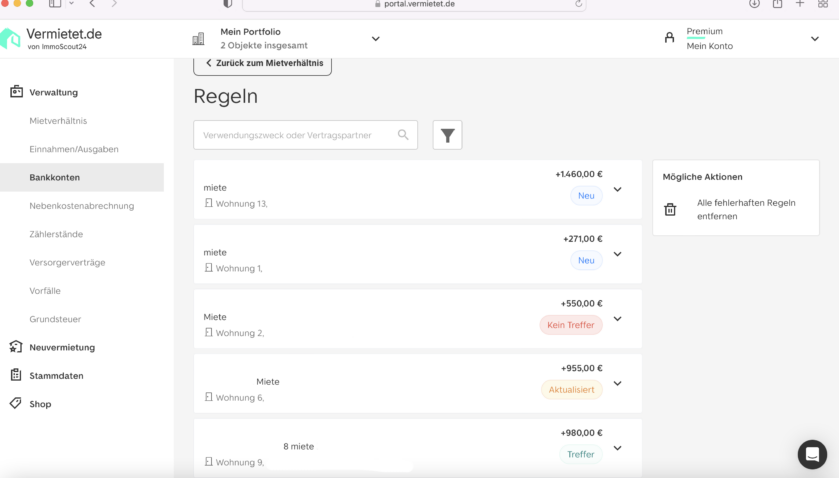Expand the Wohnung 13 rule row
839x478 pixels.
pyautogui.click(x=617, y=189)
